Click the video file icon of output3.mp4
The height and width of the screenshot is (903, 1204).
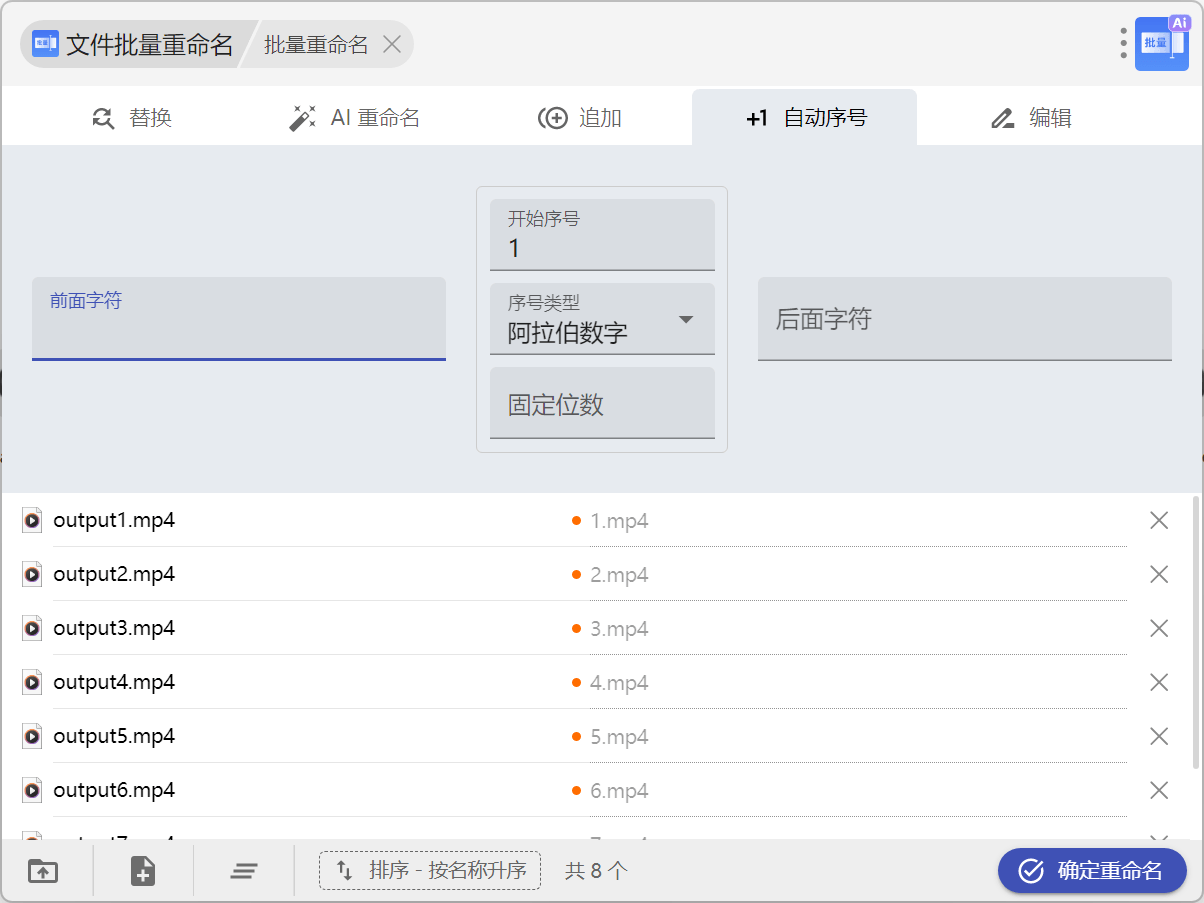(x=32, y=628)
